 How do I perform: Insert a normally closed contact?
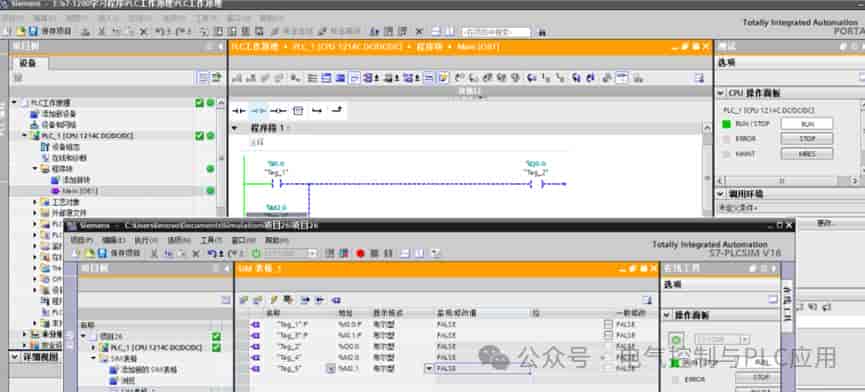click(258, 111)
